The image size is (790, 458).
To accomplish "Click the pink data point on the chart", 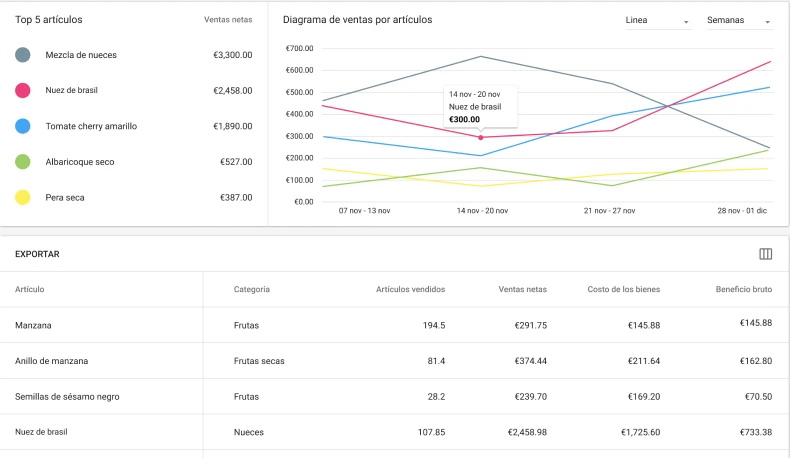I will click(x=481, y=137).
